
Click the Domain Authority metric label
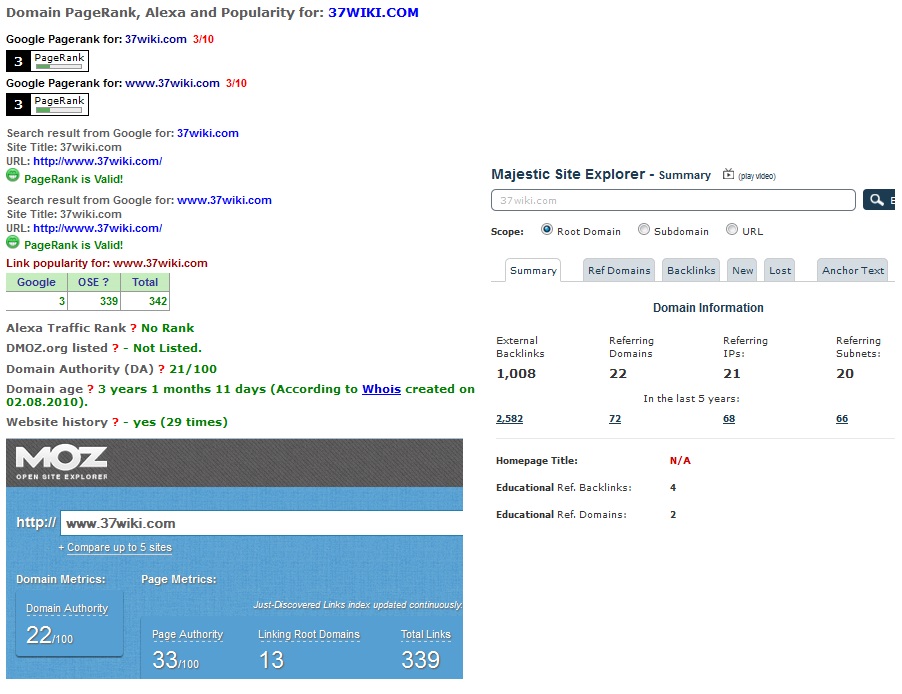67,608
